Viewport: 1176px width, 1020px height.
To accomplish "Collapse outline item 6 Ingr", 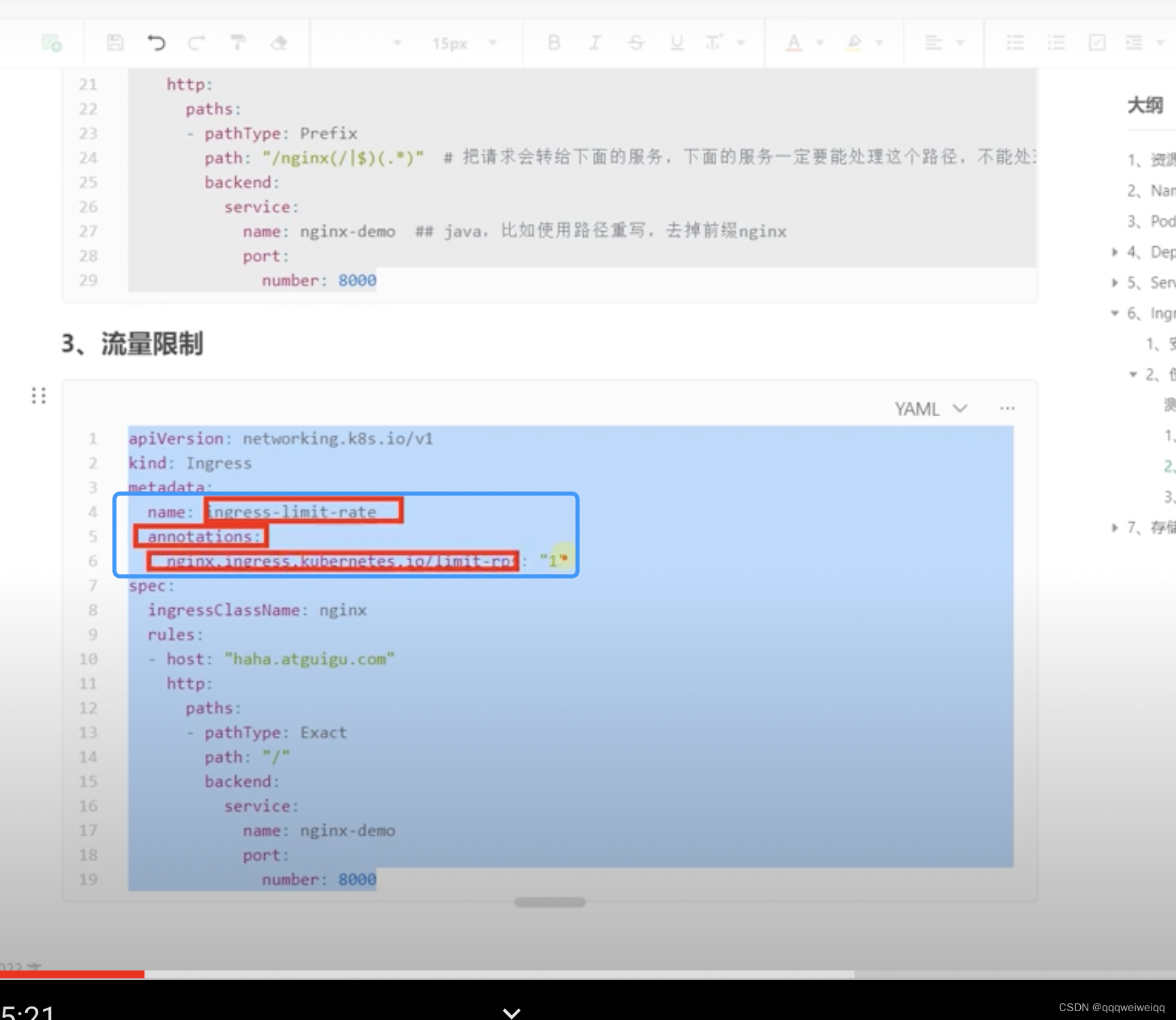I will 1115,313.
